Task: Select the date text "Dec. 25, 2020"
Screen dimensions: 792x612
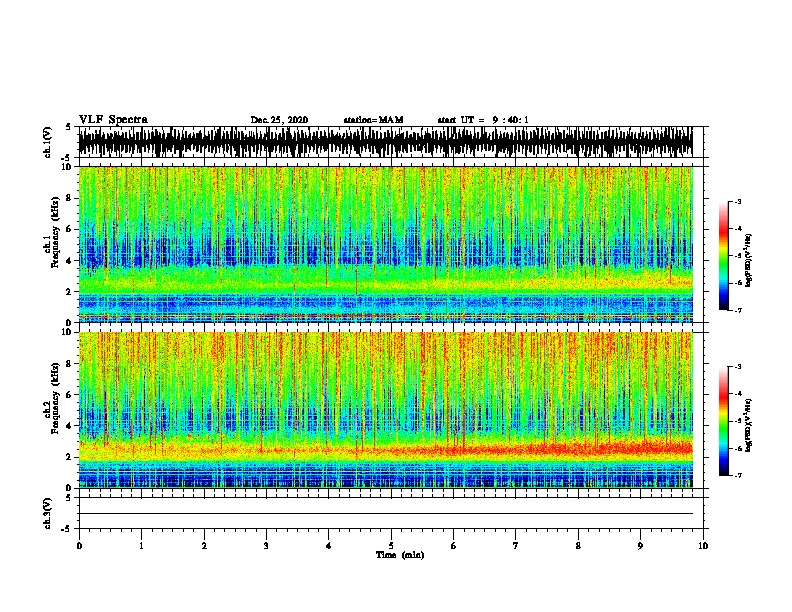Action: coord(279,120)
